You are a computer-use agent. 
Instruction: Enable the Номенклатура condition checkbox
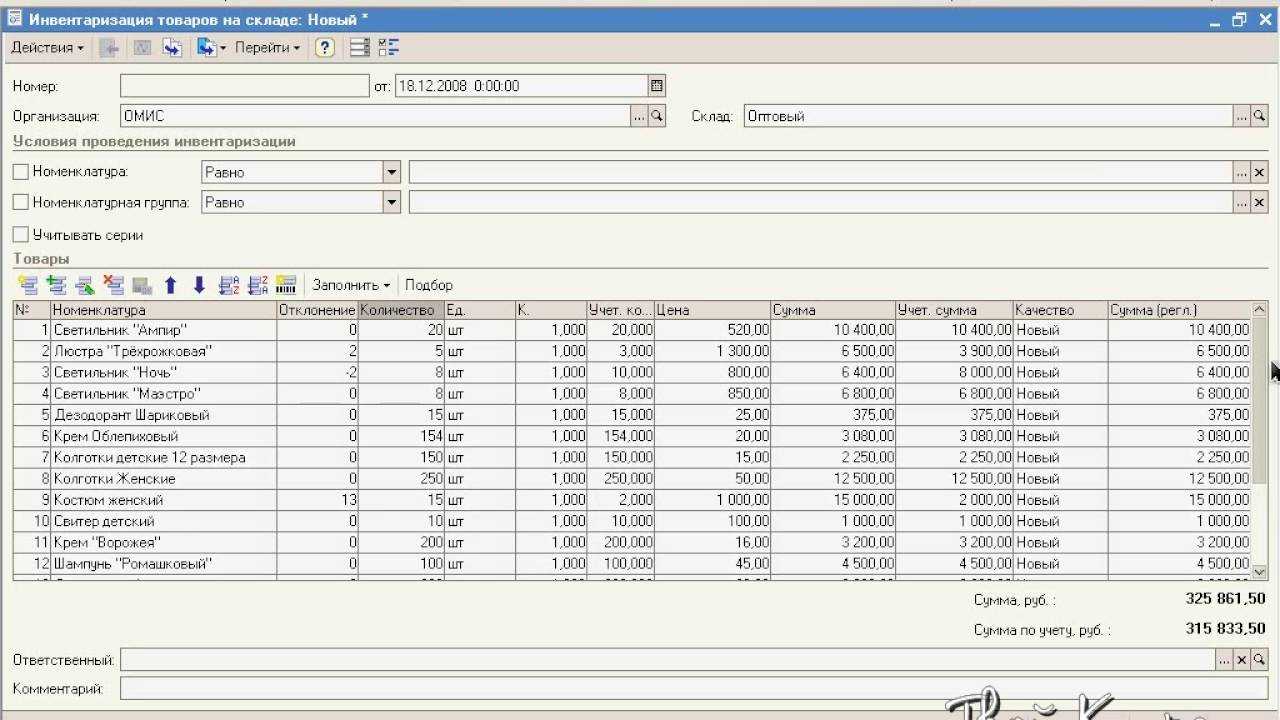pos(21,172)
